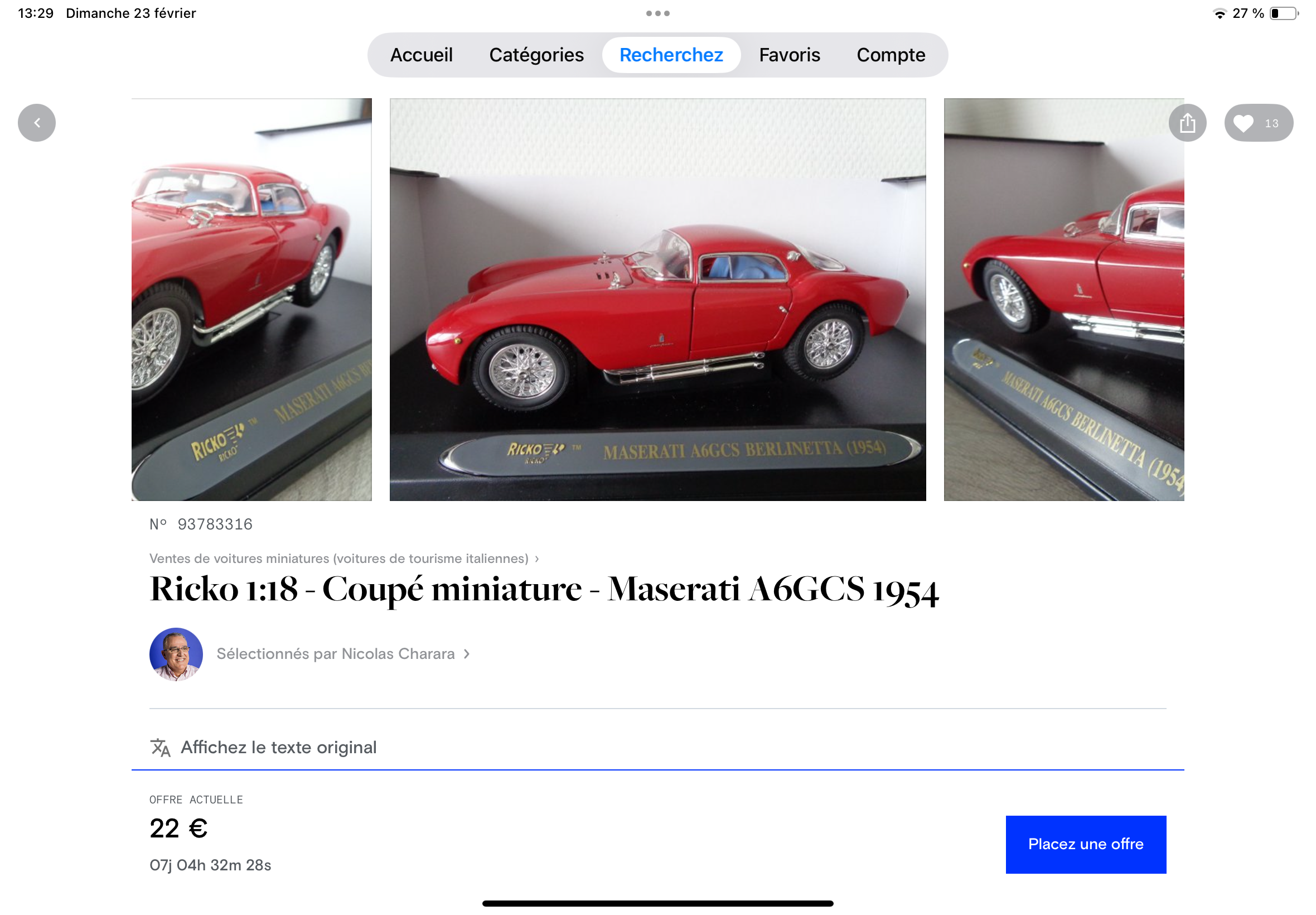The height and width of the screenshot is (915, 1316).
Task: Open the center side-view Maserati photo
Action: click(657, 299)
